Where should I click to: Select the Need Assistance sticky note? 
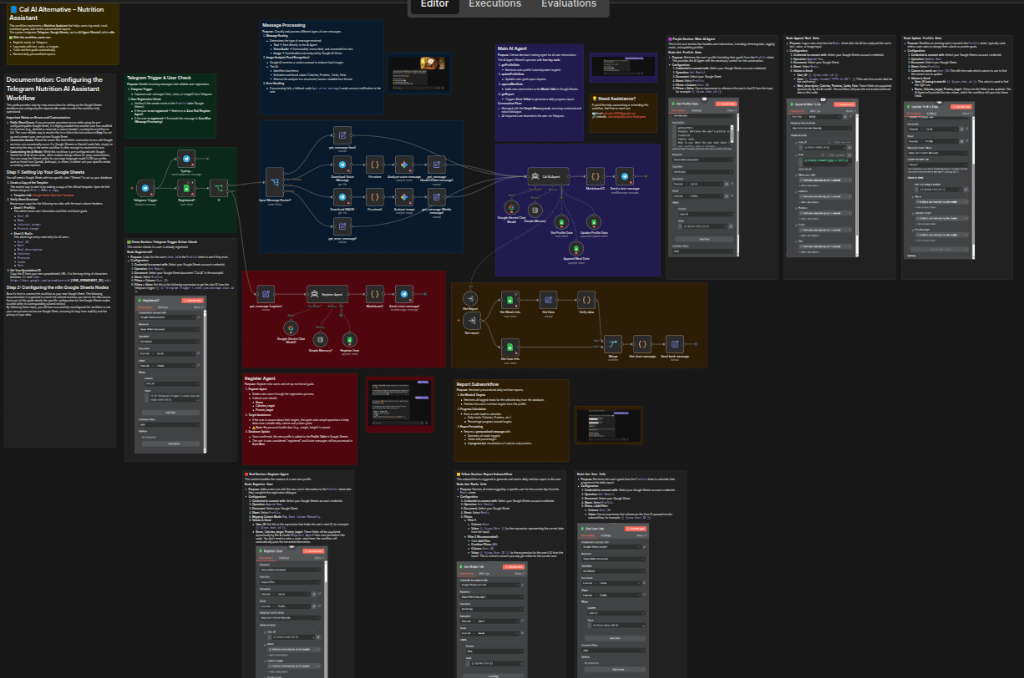623,112
